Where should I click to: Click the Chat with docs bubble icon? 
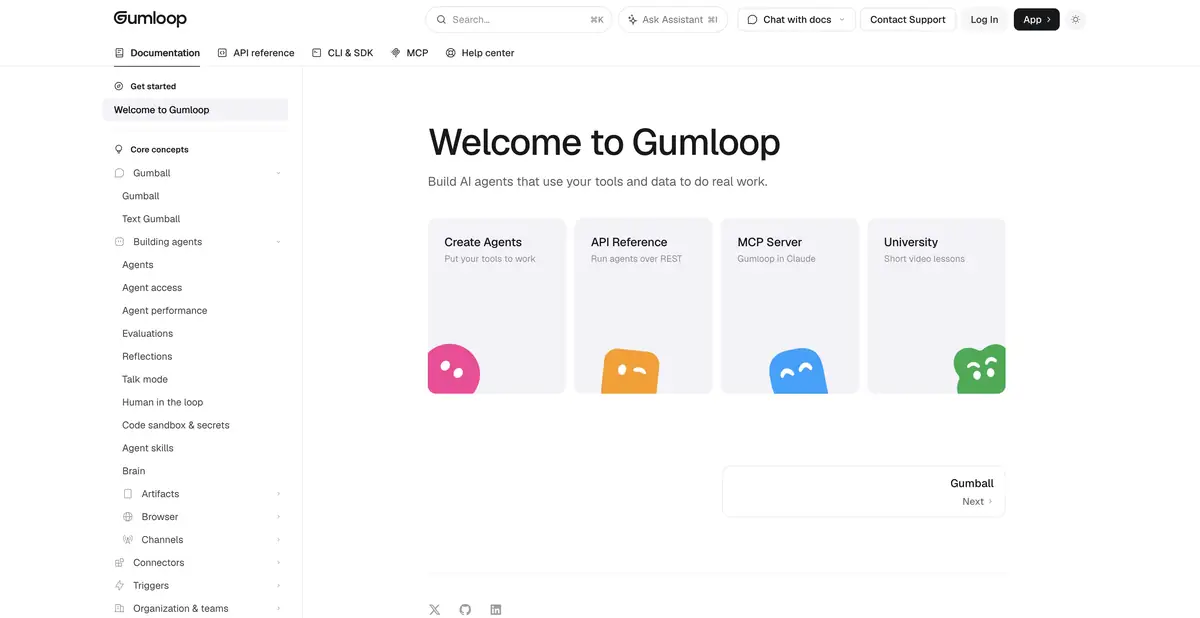[x=752, y=19]
